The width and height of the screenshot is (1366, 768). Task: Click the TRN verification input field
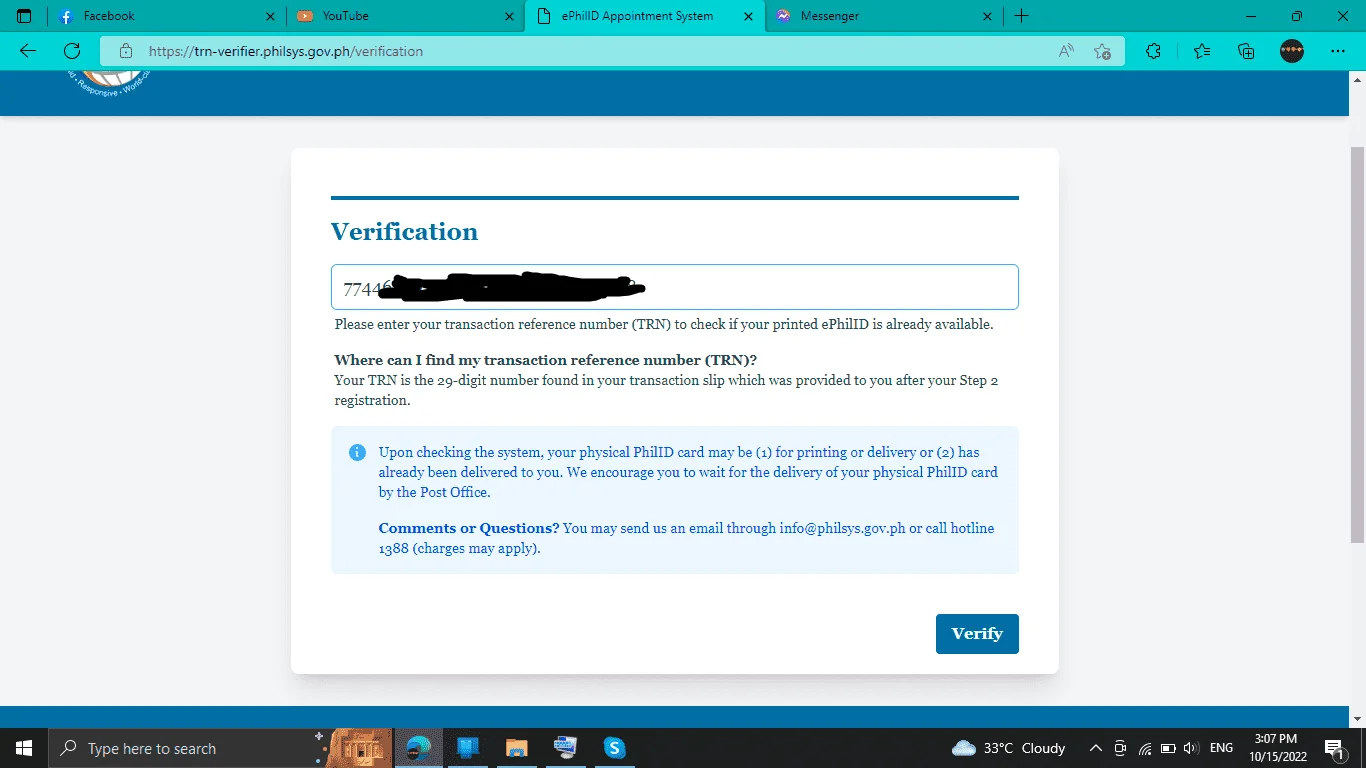675,287
